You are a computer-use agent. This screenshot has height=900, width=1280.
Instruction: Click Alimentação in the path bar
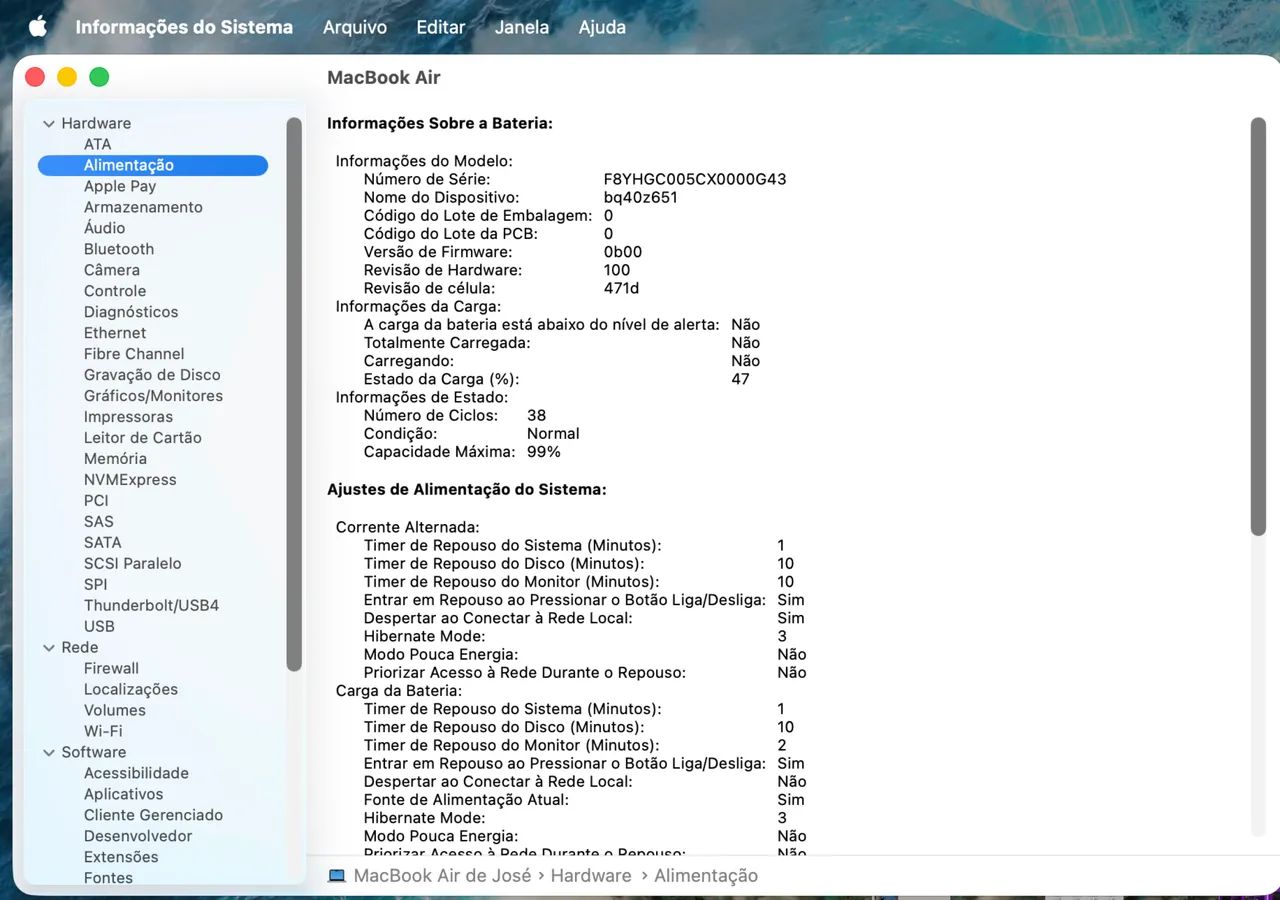pyautogui.click(x=706, y=876)
